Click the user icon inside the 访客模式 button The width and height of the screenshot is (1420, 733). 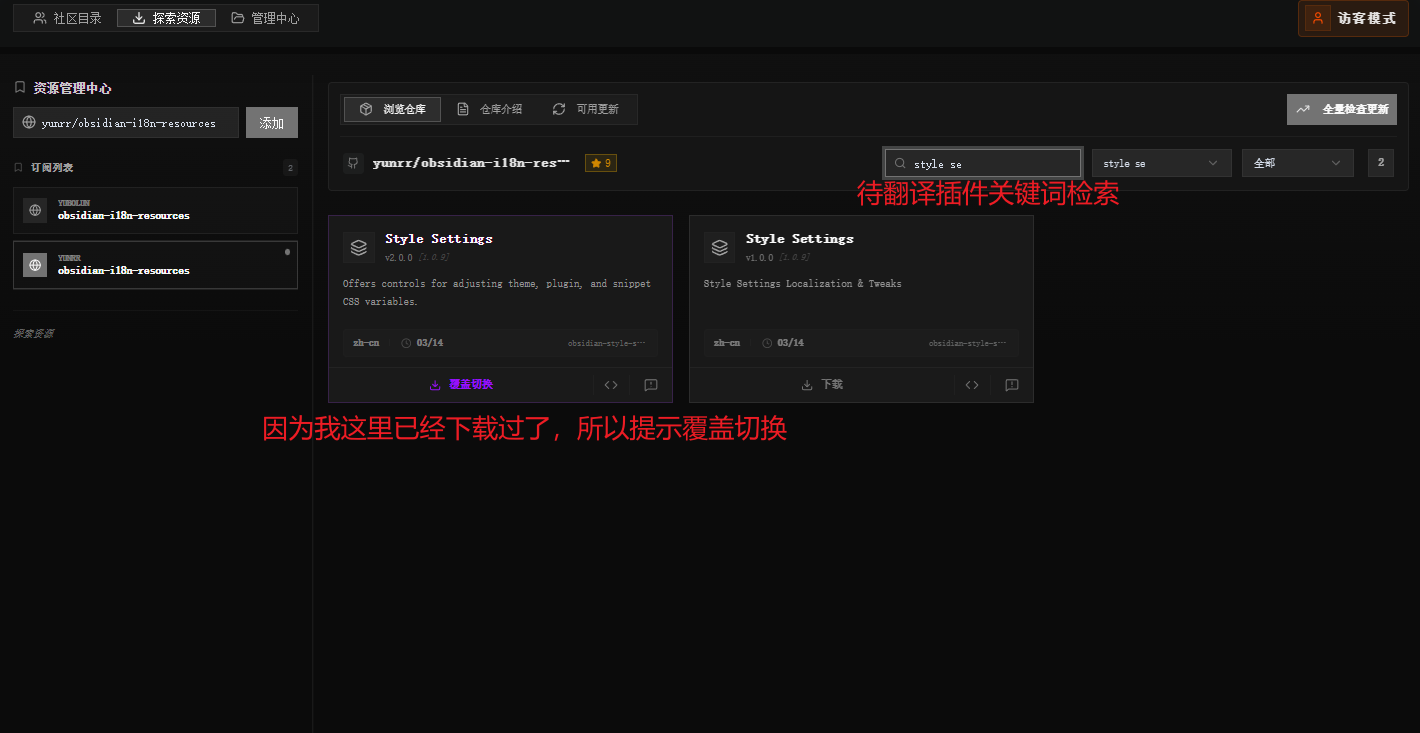tap(1316, 18)
